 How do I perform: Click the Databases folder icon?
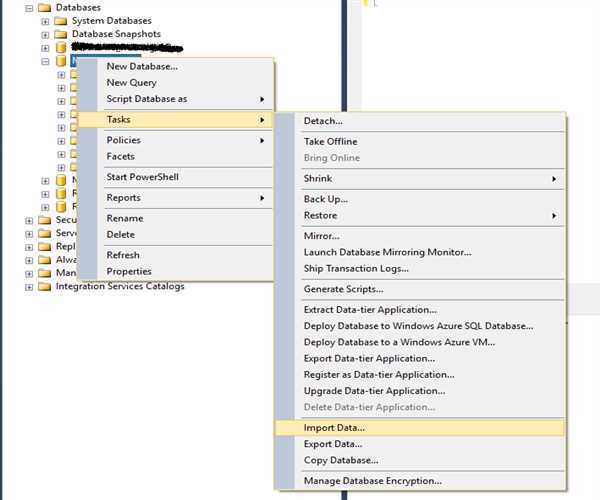(44, 7)
